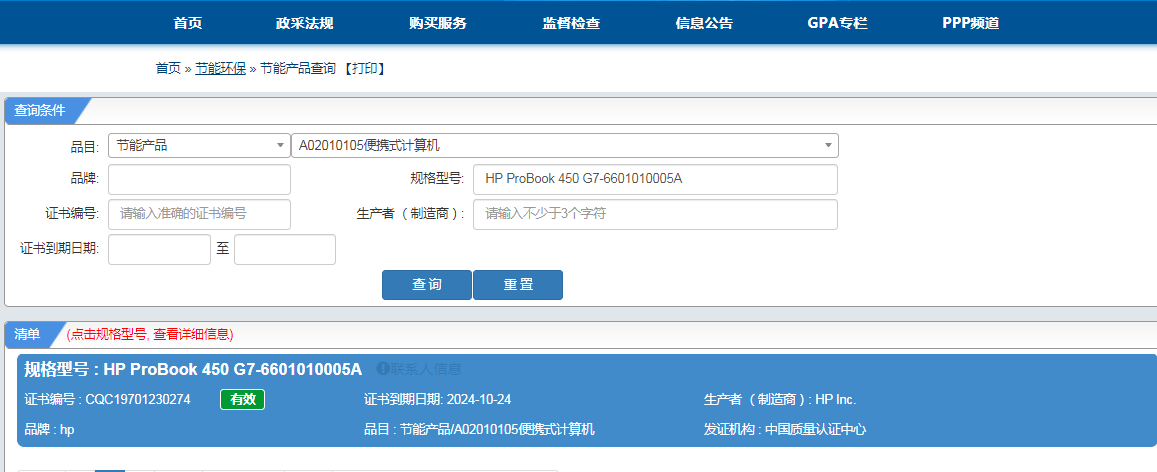
Task: Select the 信息公告 menu item
Action: click(704, 23)
